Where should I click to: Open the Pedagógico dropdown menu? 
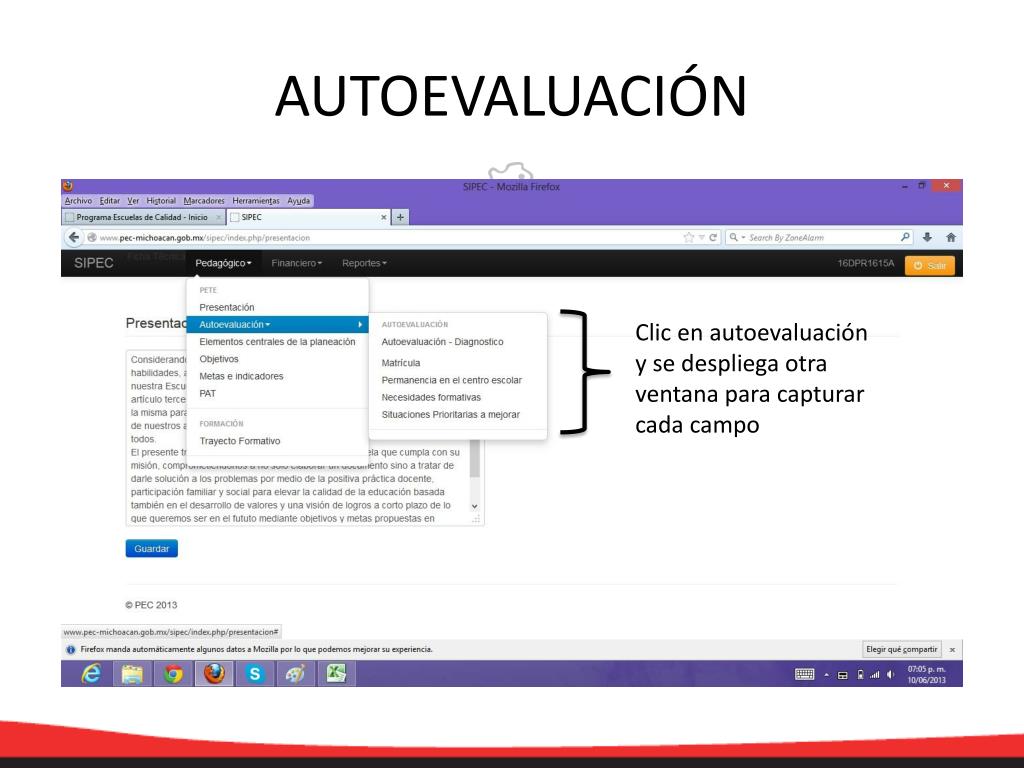coord(223,263)
